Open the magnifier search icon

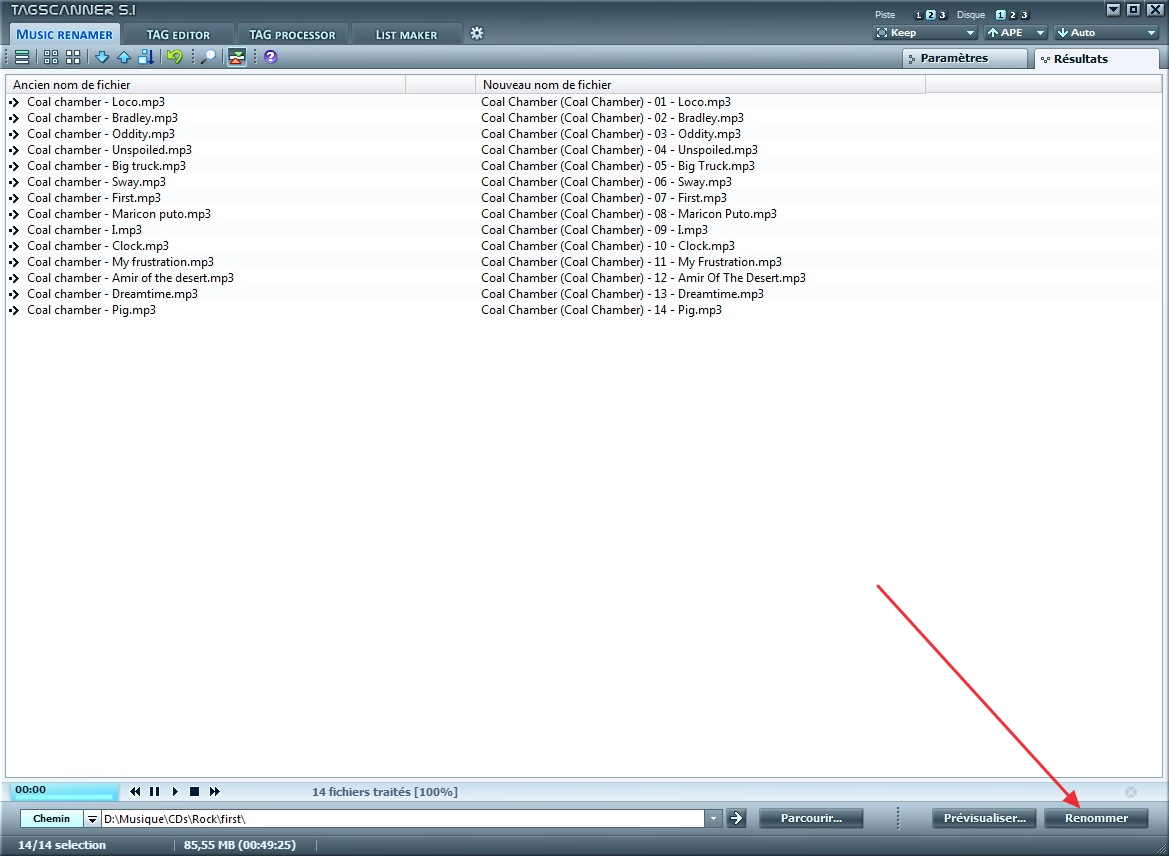[x=209, y=57]
